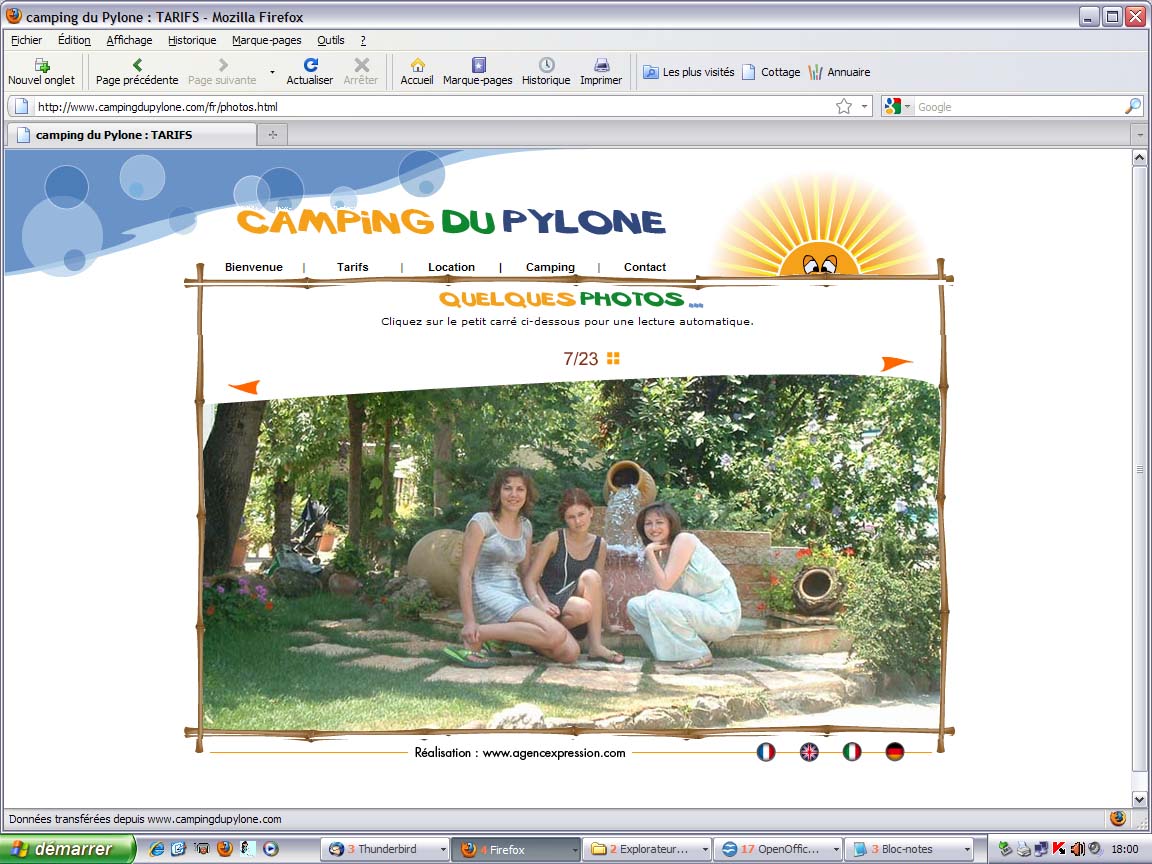Open the list all tabs dropdown
The image size is (1152, 864).
coord(1140,134)
